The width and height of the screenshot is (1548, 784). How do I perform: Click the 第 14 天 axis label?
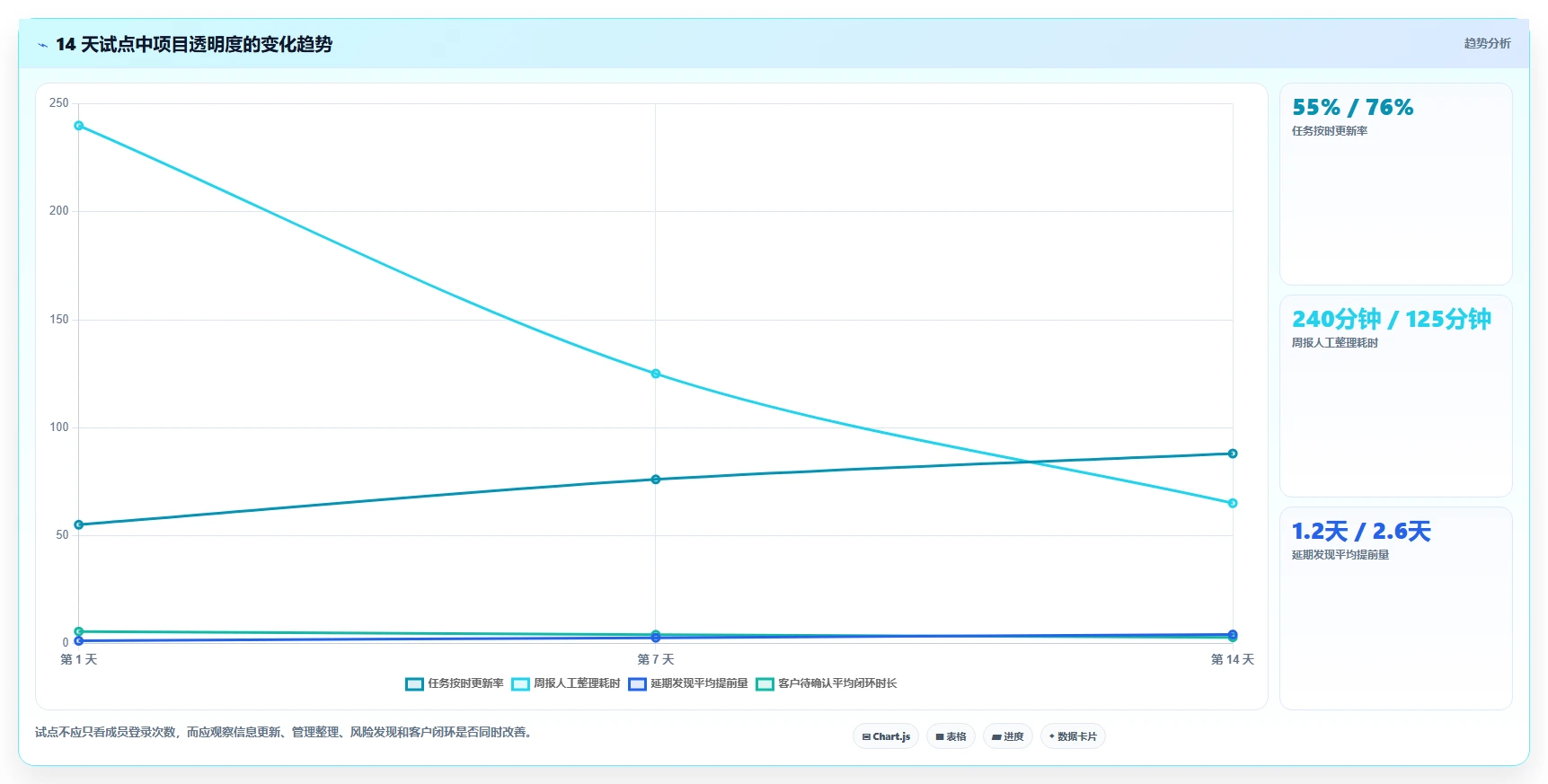coord(1233,659)
